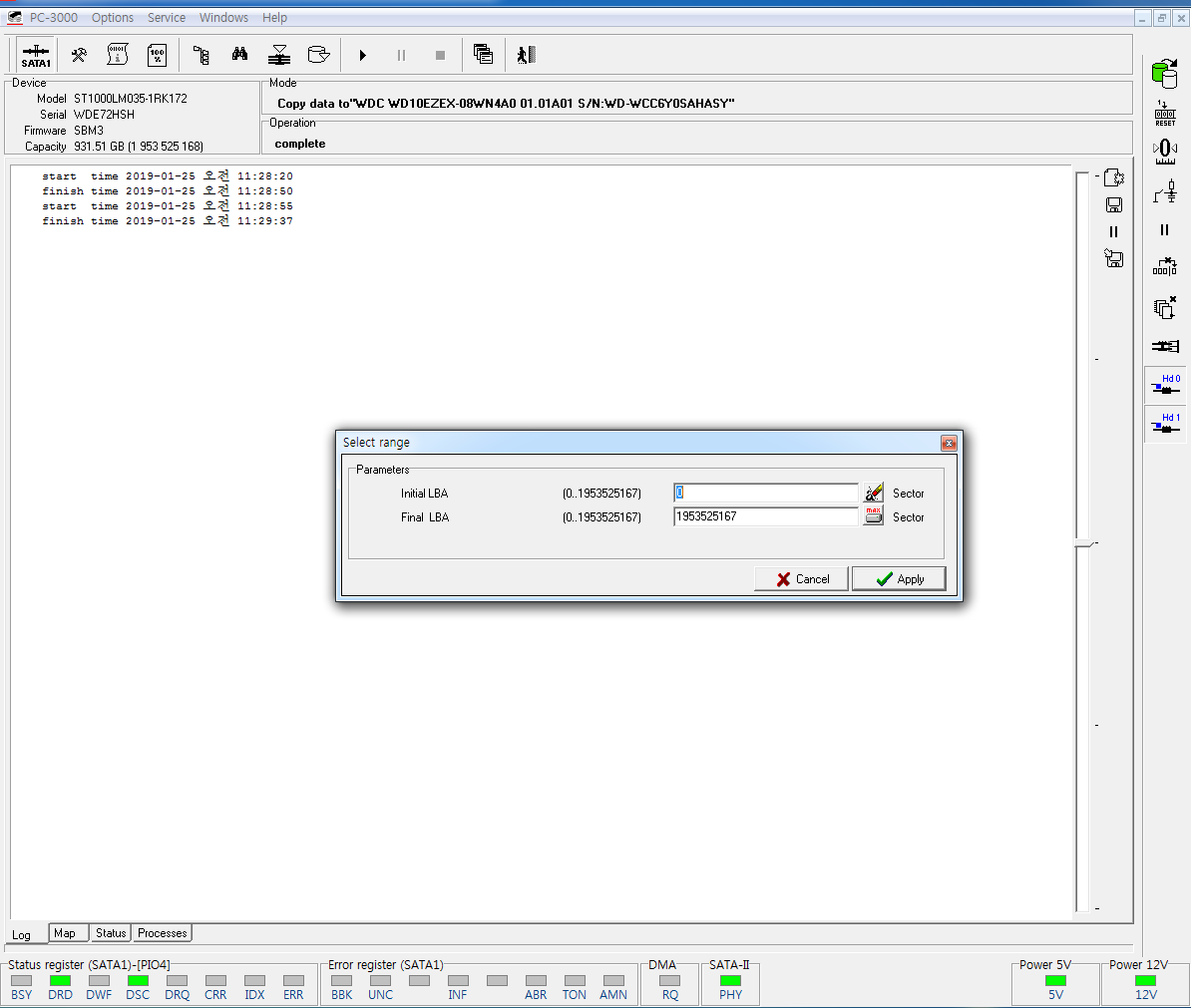Click the green disk copy icon
The height and width of the screenshot is (1008, 1191).
tap(1164, 74)
